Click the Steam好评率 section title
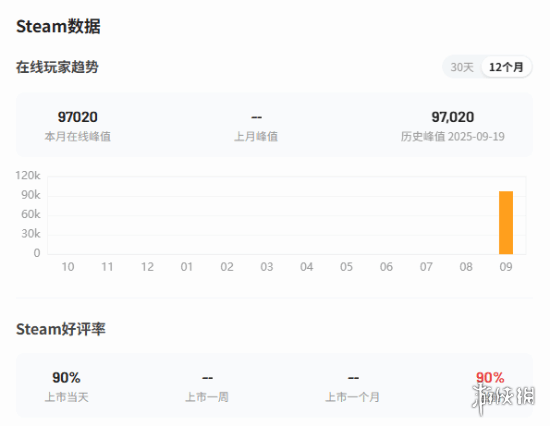This screenshot has height=426, width=550. 61,329
